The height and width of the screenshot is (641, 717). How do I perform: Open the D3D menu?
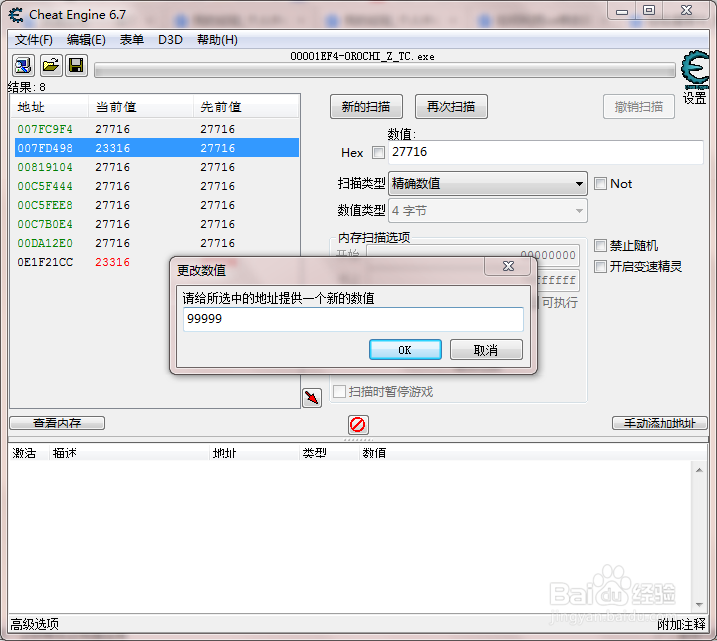point(170,40)
